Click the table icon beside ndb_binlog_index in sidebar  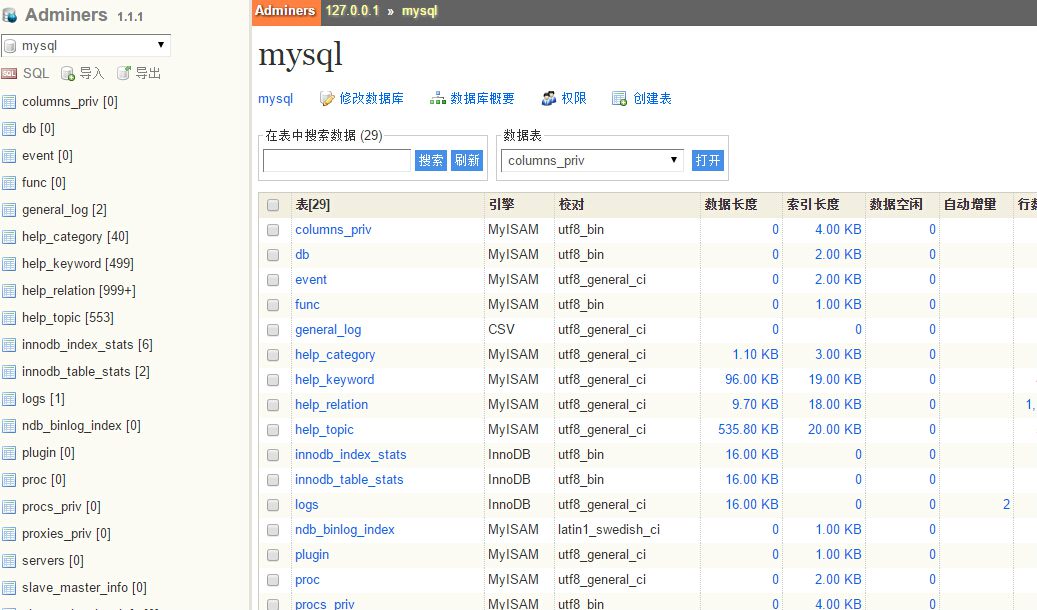point(9,426)
